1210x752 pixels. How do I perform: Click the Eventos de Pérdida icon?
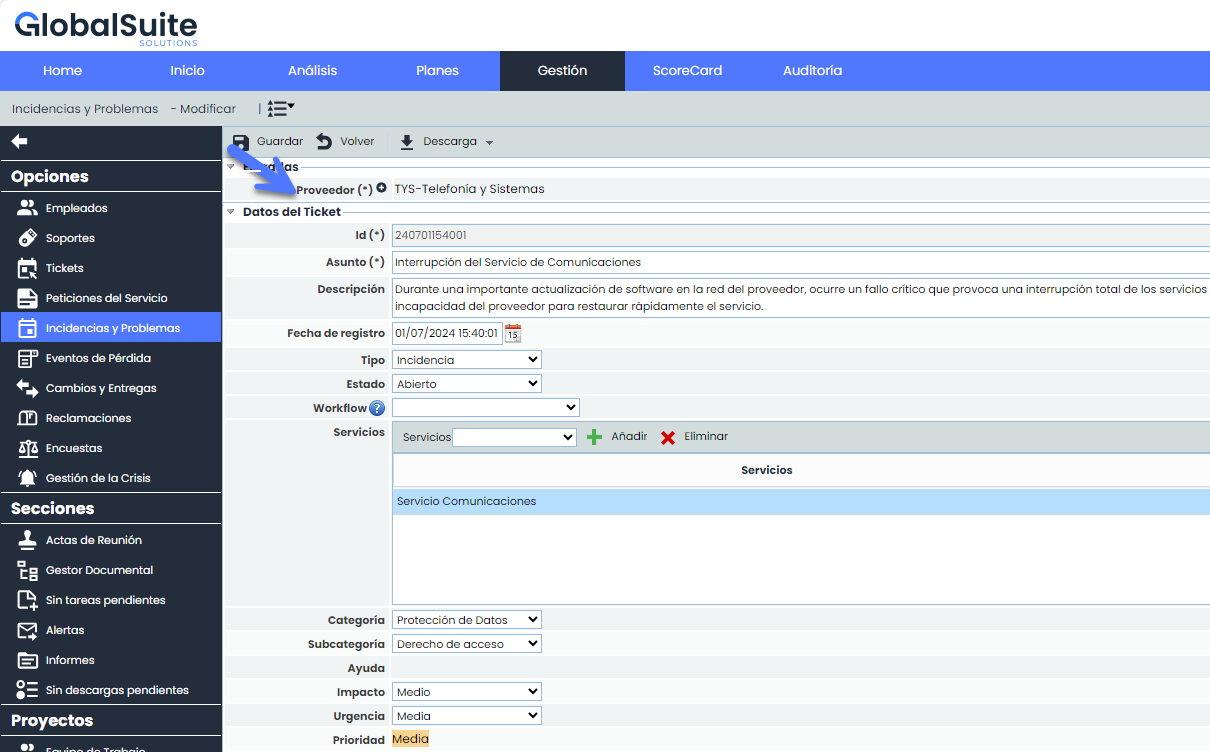[x=28, y=358]
